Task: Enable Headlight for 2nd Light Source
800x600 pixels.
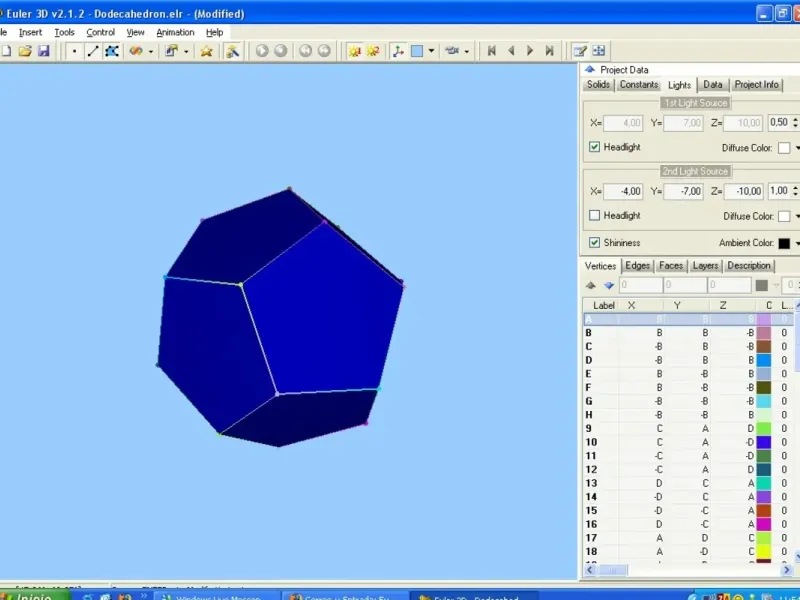Action: point(595,215)
